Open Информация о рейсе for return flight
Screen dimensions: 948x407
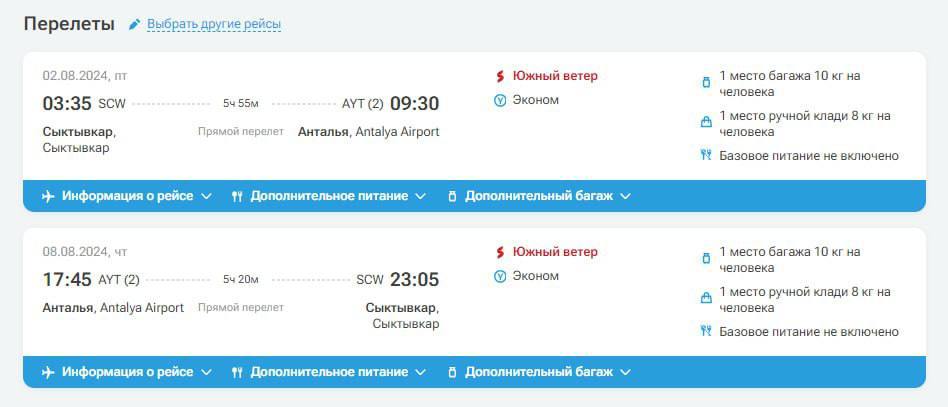click(127, 372)
